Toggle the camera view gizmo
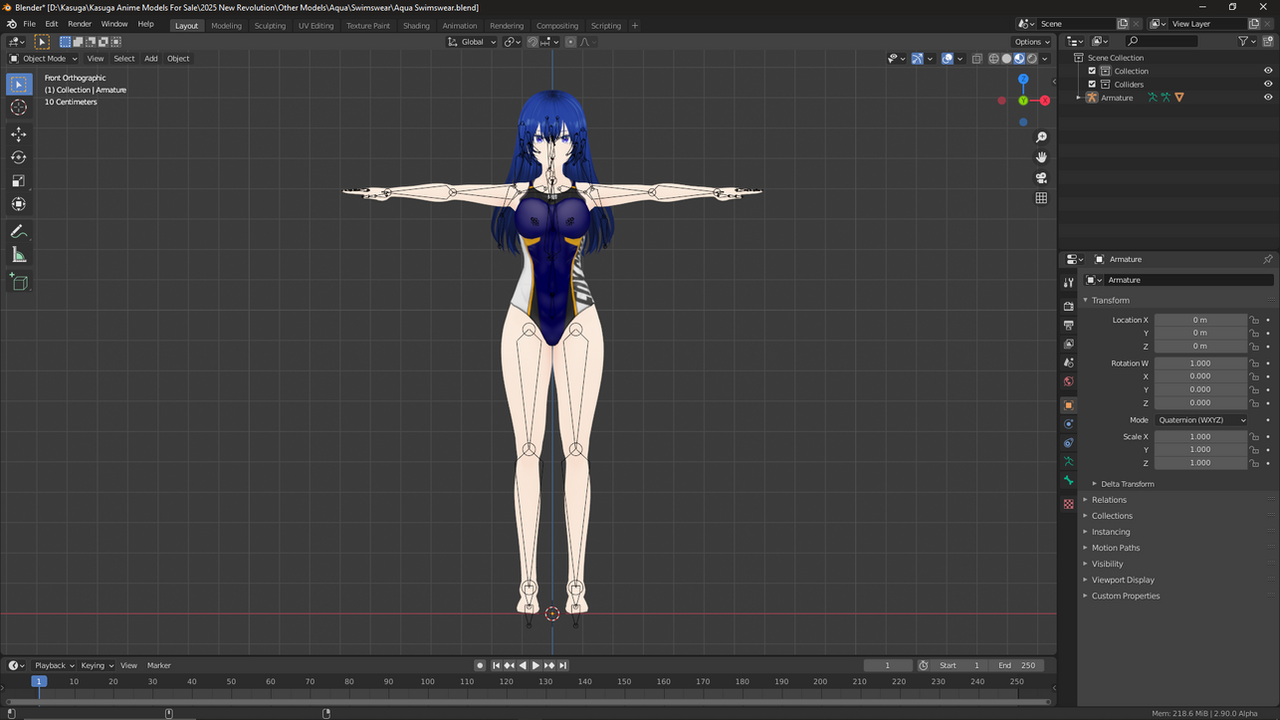This screenshot has width=1280, height=720. [x=1041, y=178]
